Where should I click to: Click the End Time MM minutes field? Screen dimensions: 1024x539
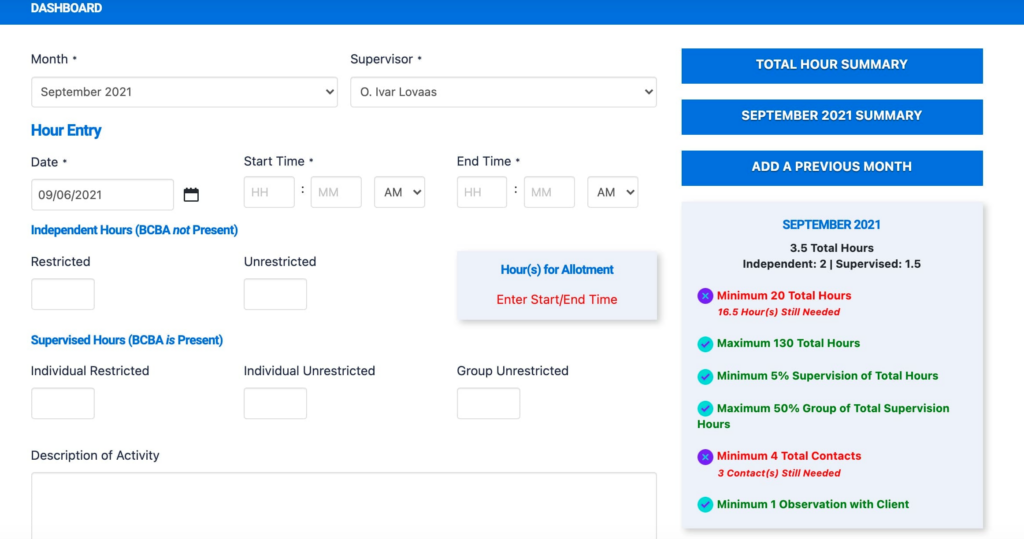coord(549,193)
